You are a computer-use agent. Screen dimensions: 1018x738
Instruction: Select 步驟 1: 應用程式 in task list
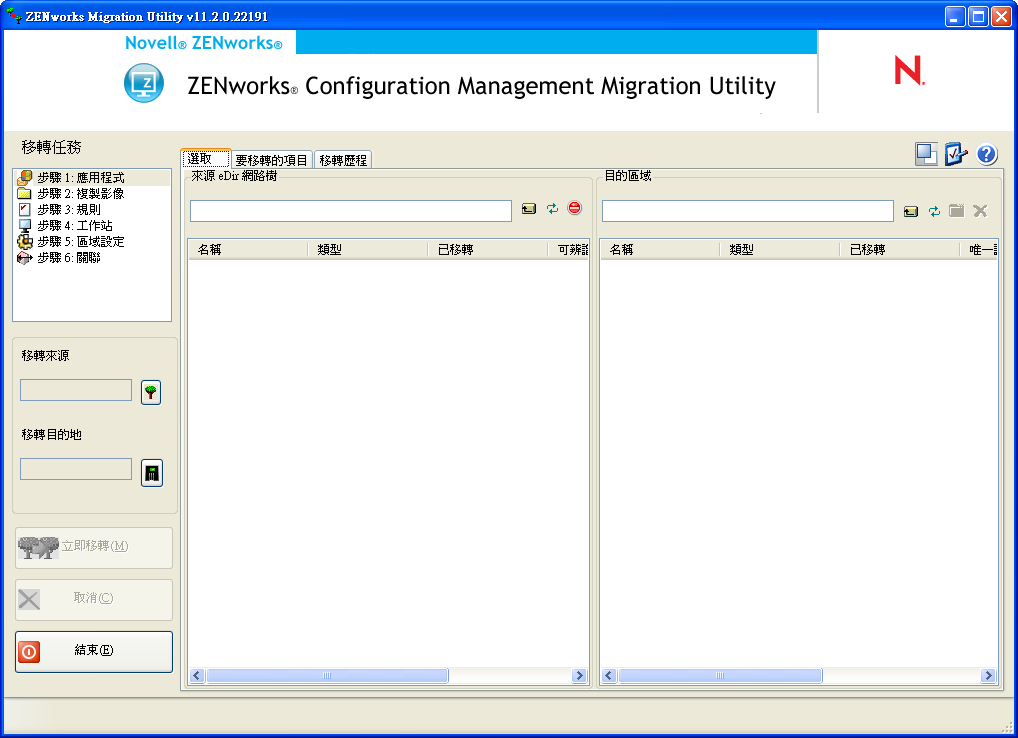[80, 178]
